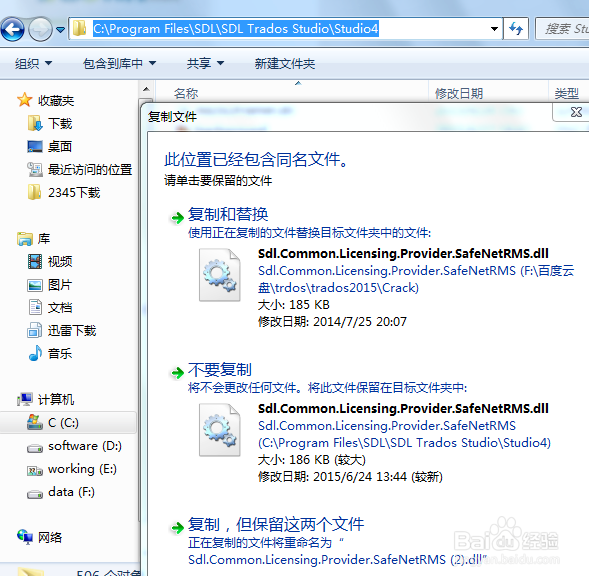Select the working (E:) drive icon
589x576 pixels.
[35, 470]
